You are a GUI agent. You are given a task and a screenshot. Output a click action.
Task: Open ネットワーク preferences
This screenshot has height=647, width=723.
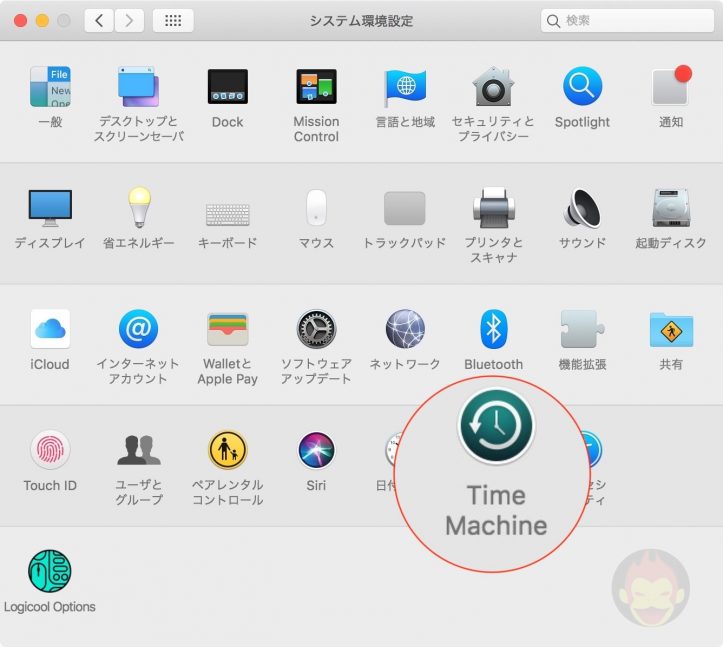[405, 329]
